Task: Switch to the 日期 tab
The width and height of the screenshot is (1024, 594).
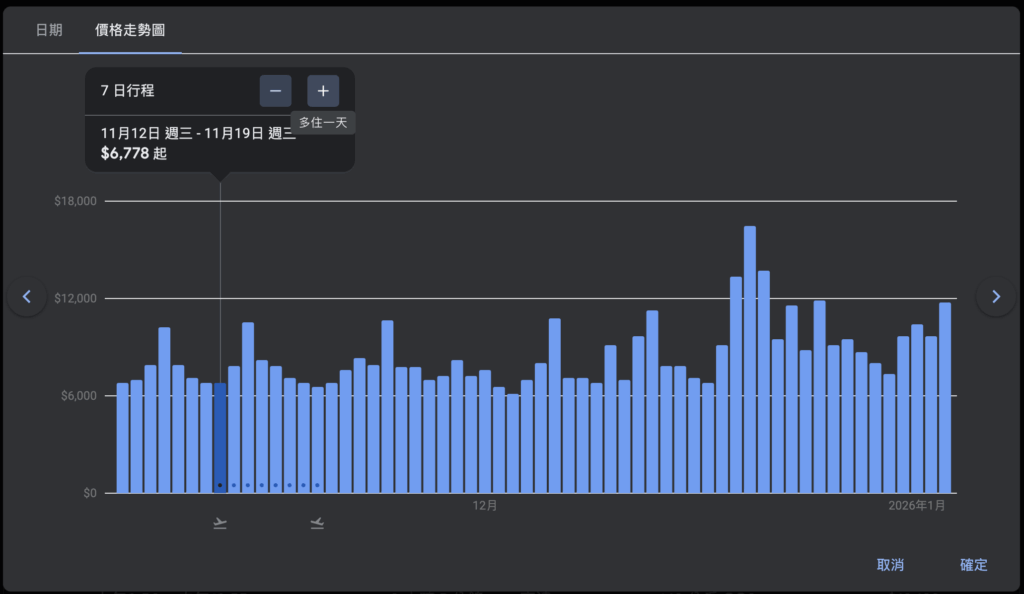Action: click(x=49, y=30)
